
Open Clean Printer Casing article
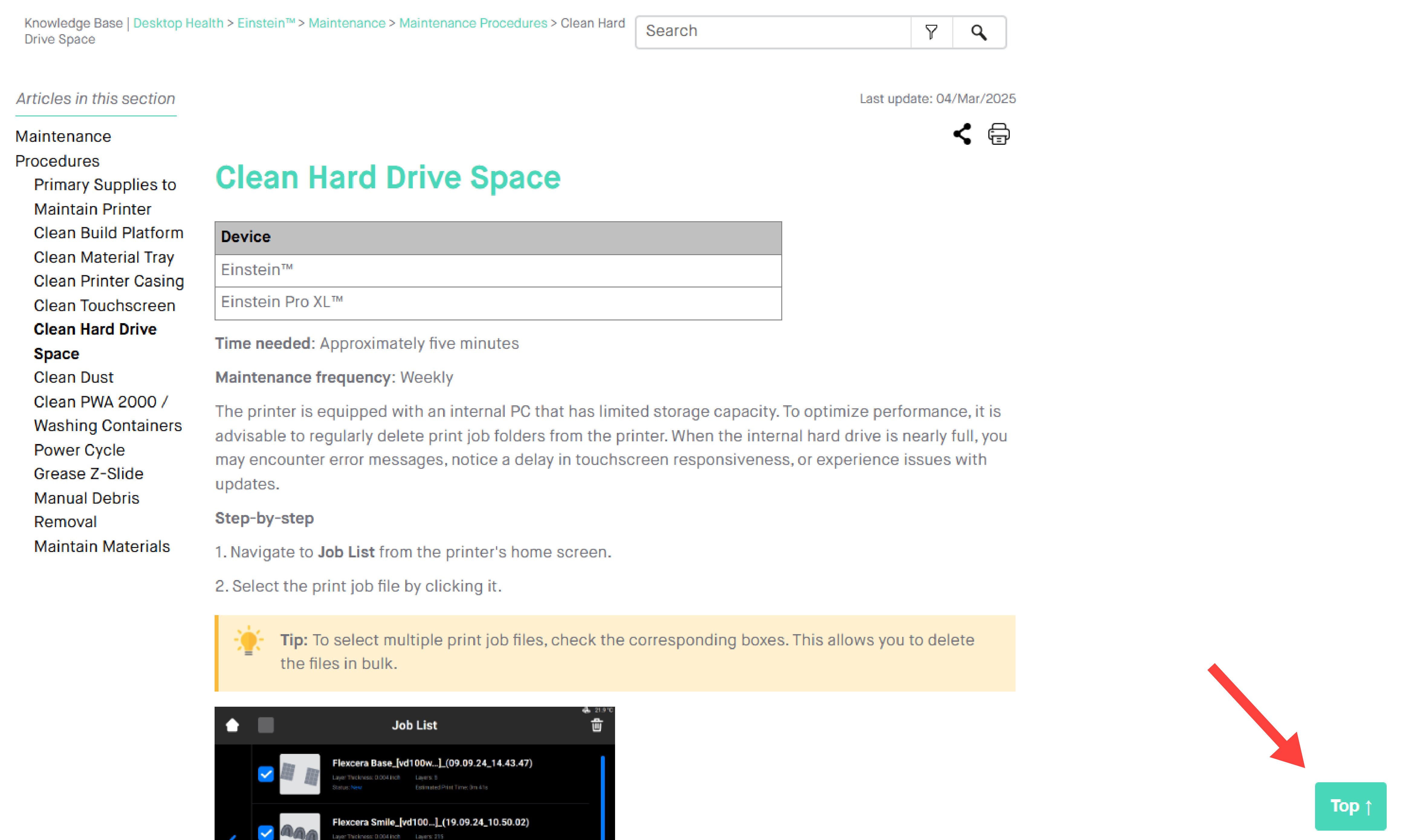(109, 281)
